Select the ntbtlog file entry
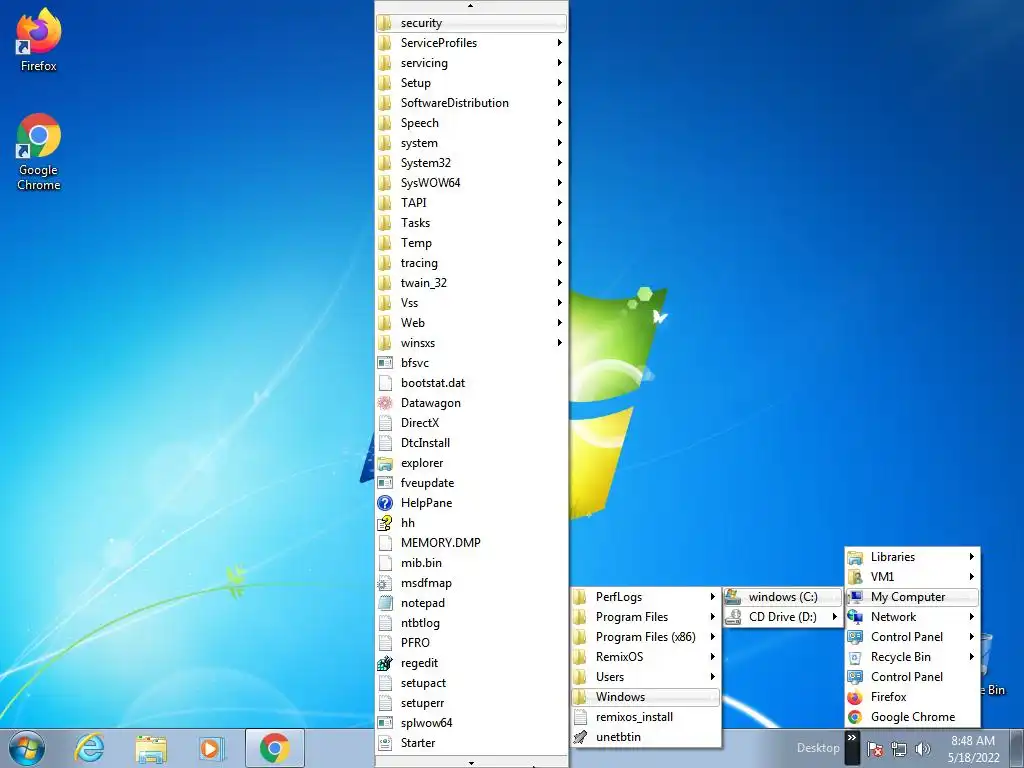 click(471, 623)
